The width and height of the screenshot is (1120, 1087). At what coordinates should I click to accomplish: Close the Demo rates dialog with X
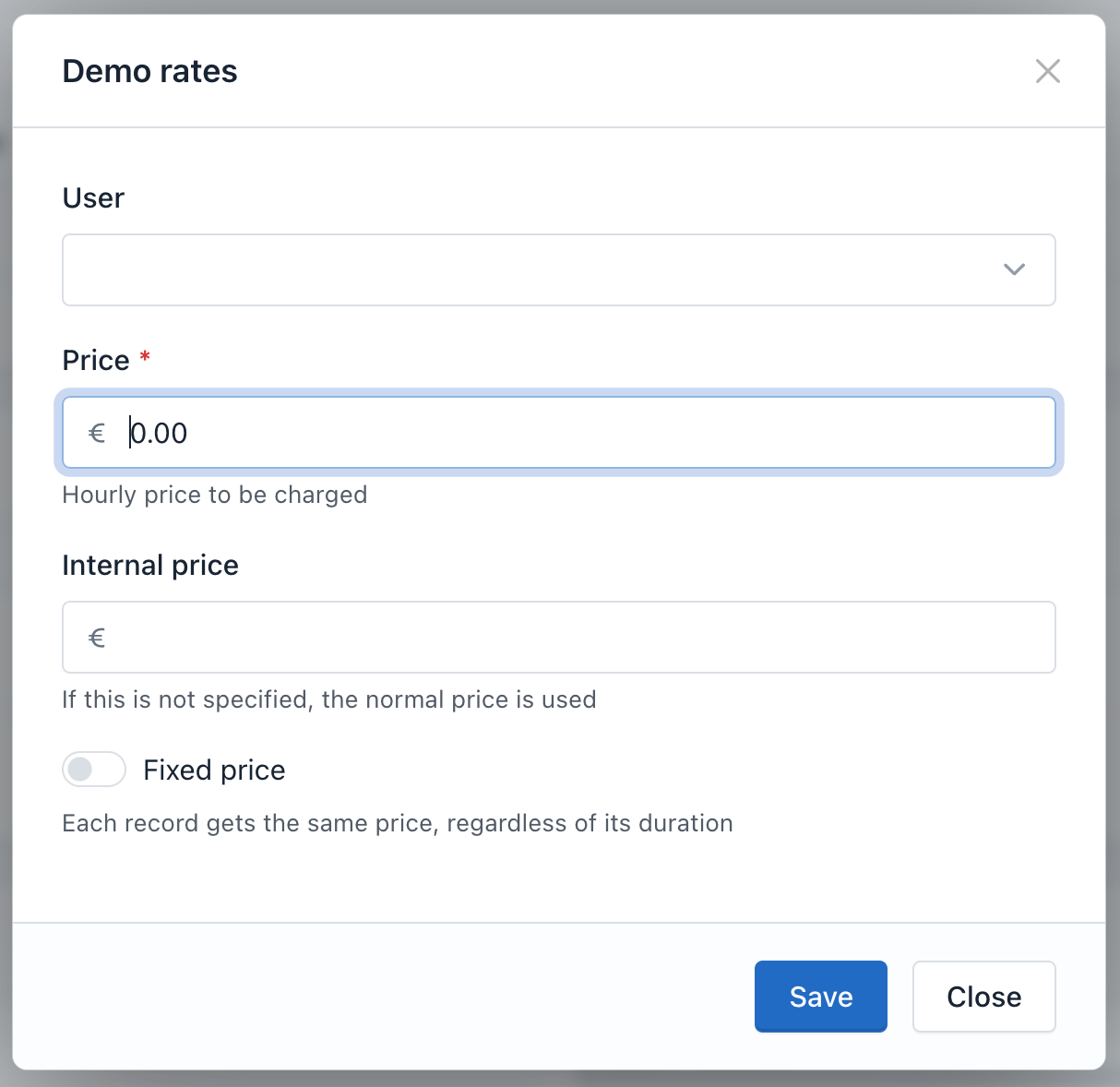point(1047,71)
